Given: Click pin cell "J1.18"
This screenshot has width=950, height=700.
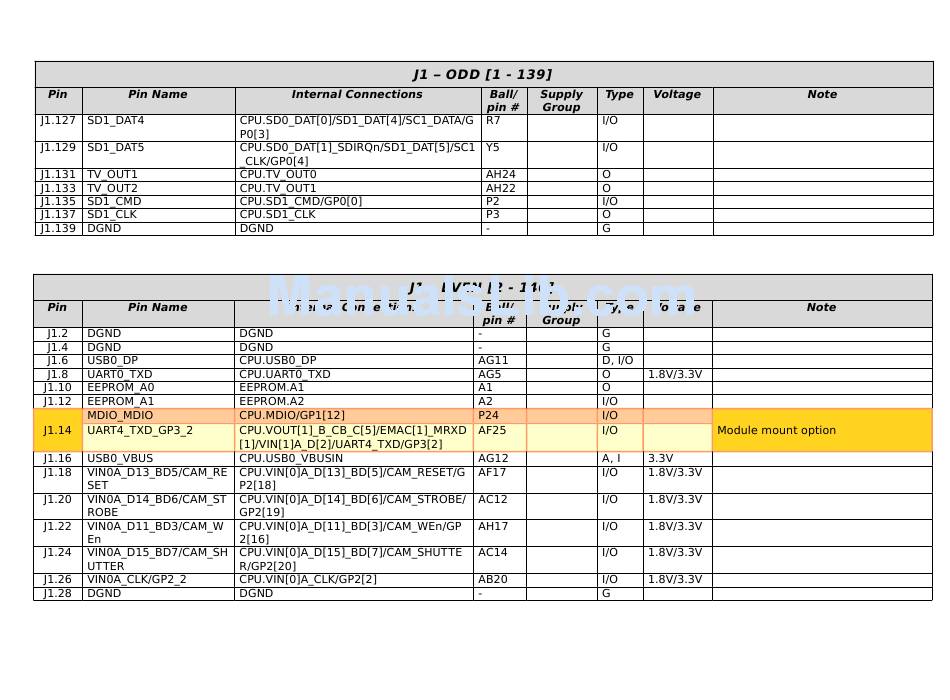Looking at the screenshot, I should tap(58, 472).
